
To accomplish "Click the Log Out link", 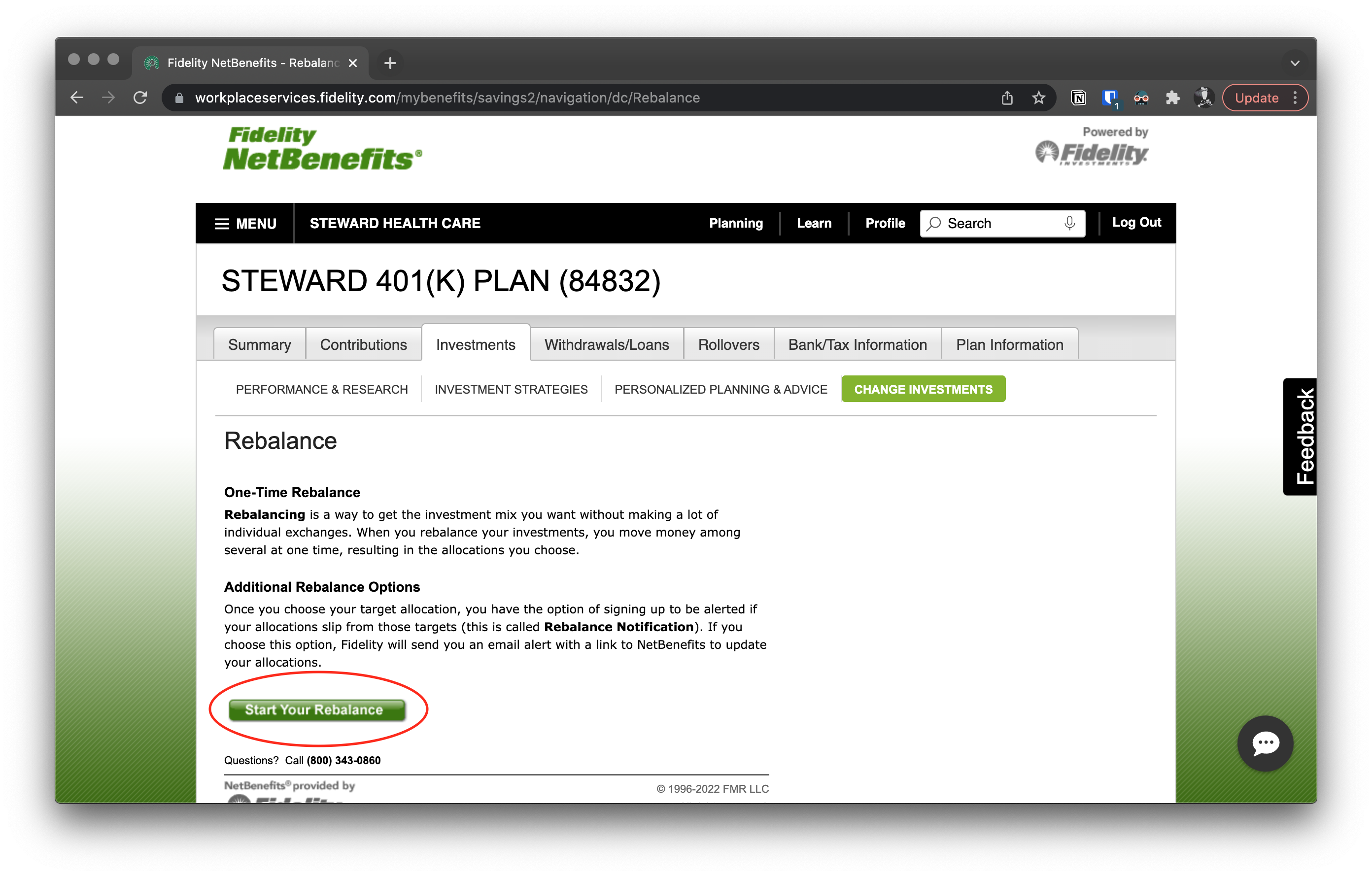I will (x=1136, y=223).
